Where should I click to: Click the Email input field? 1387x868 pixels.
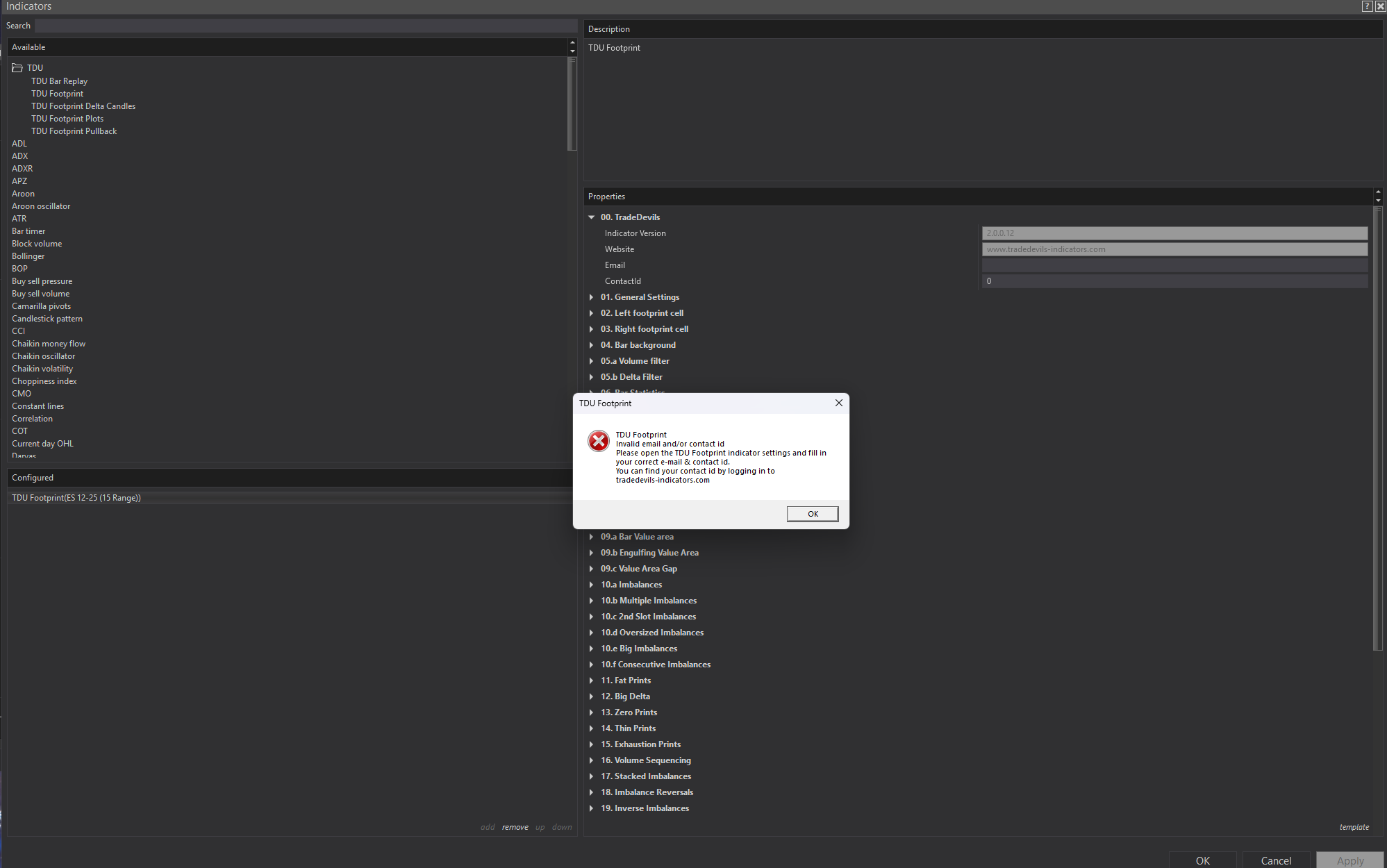(x=1174, y=265)
